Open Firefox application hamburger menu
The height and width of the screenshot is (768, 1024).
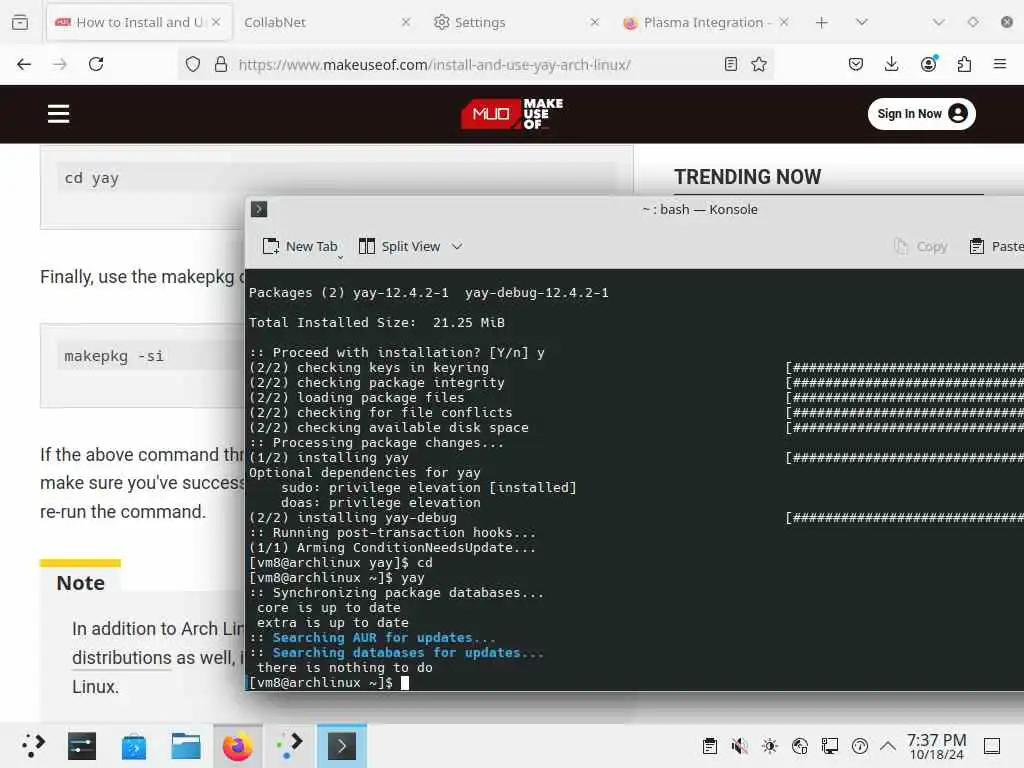[1000, 64]
